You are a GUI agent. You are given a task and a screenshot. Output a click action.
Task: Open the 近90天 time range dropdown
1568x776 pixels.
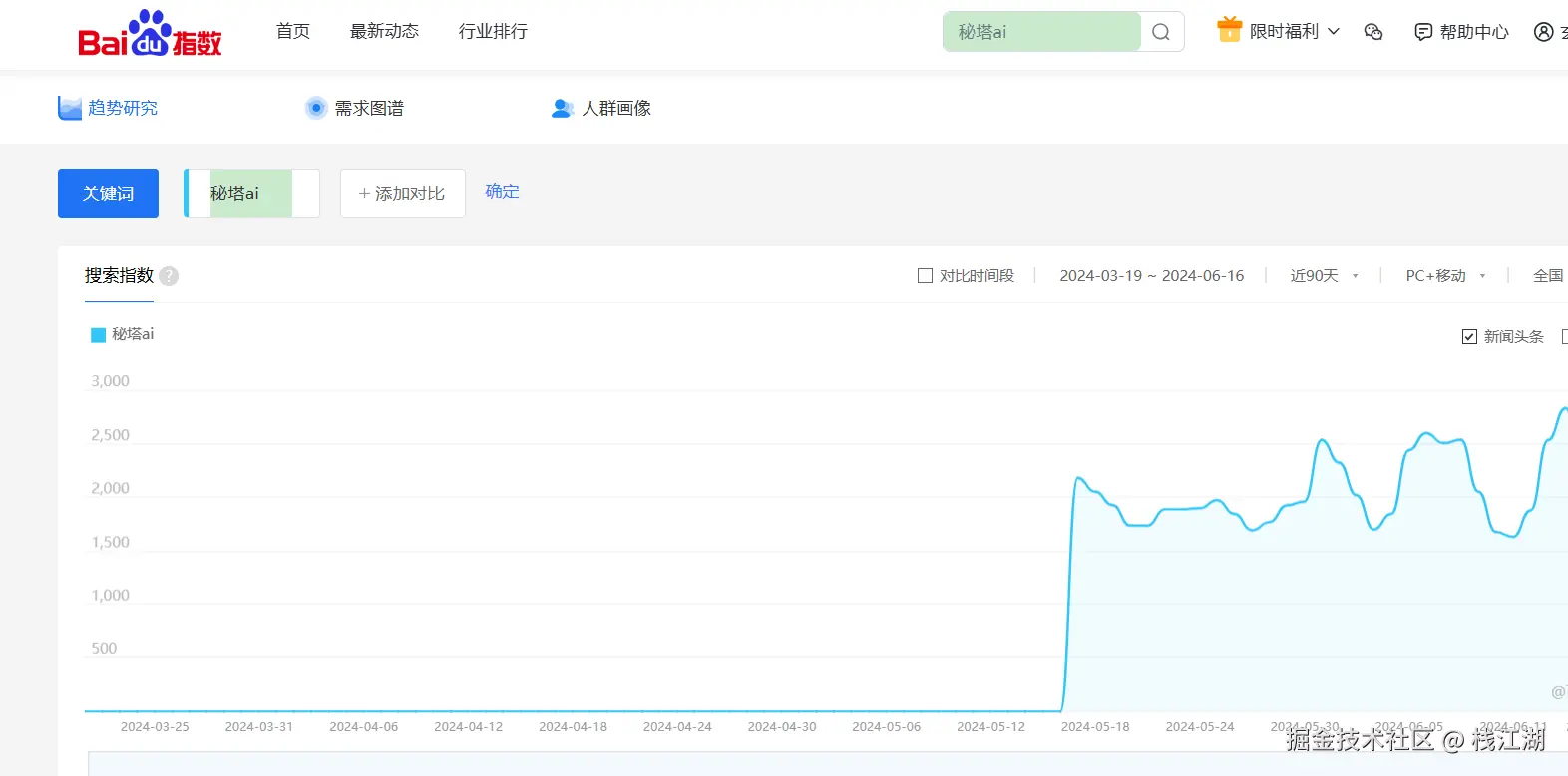[x=1324, y=276]
